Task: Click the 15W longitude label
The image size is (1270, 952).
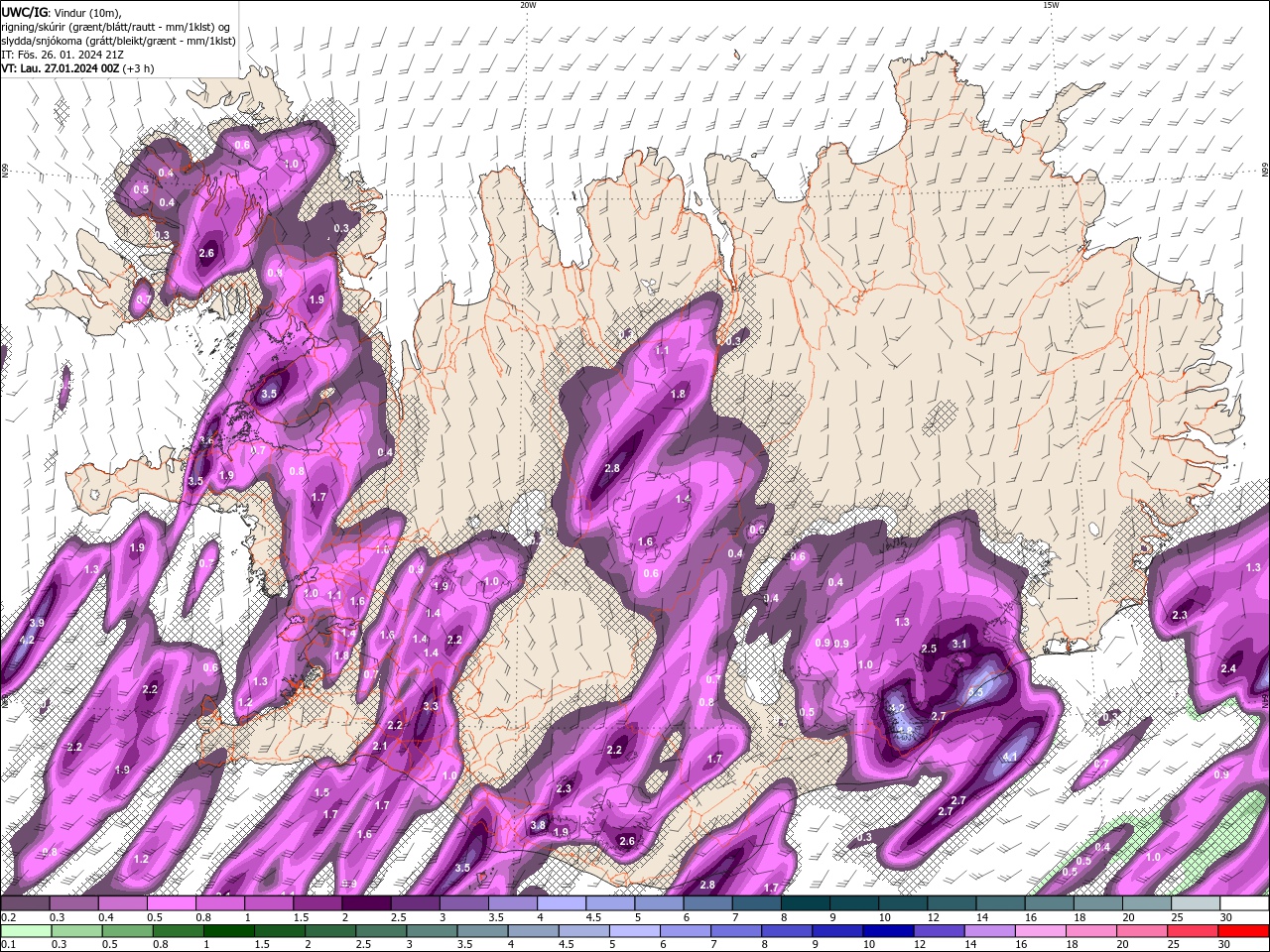Action: [1051, 5]
